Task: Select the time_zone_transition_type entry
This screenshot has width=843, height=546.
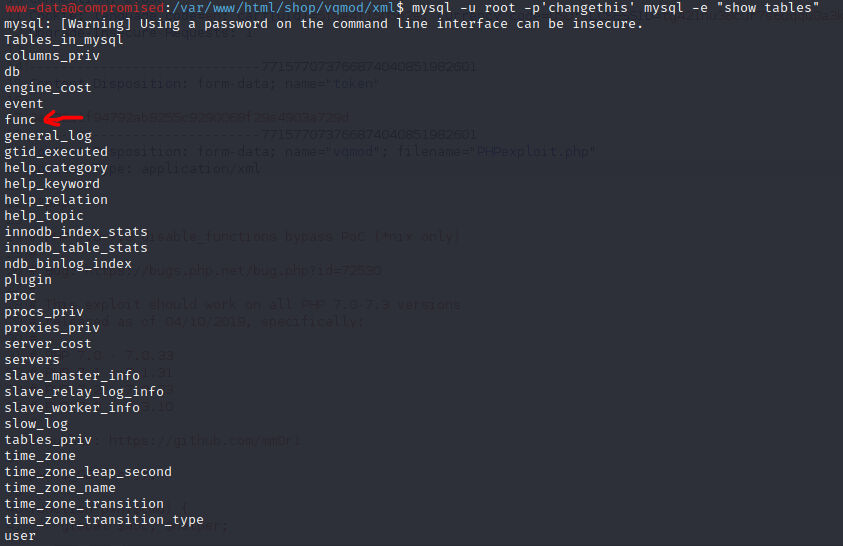Action: tap(104, 520)
